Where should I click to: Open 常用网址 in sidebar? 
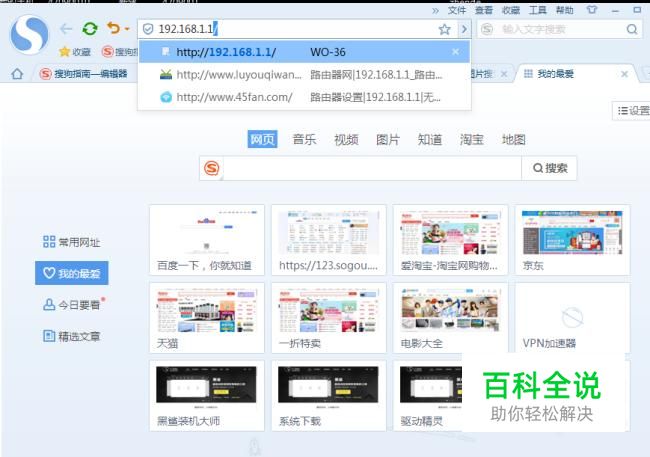coord(72,242)
